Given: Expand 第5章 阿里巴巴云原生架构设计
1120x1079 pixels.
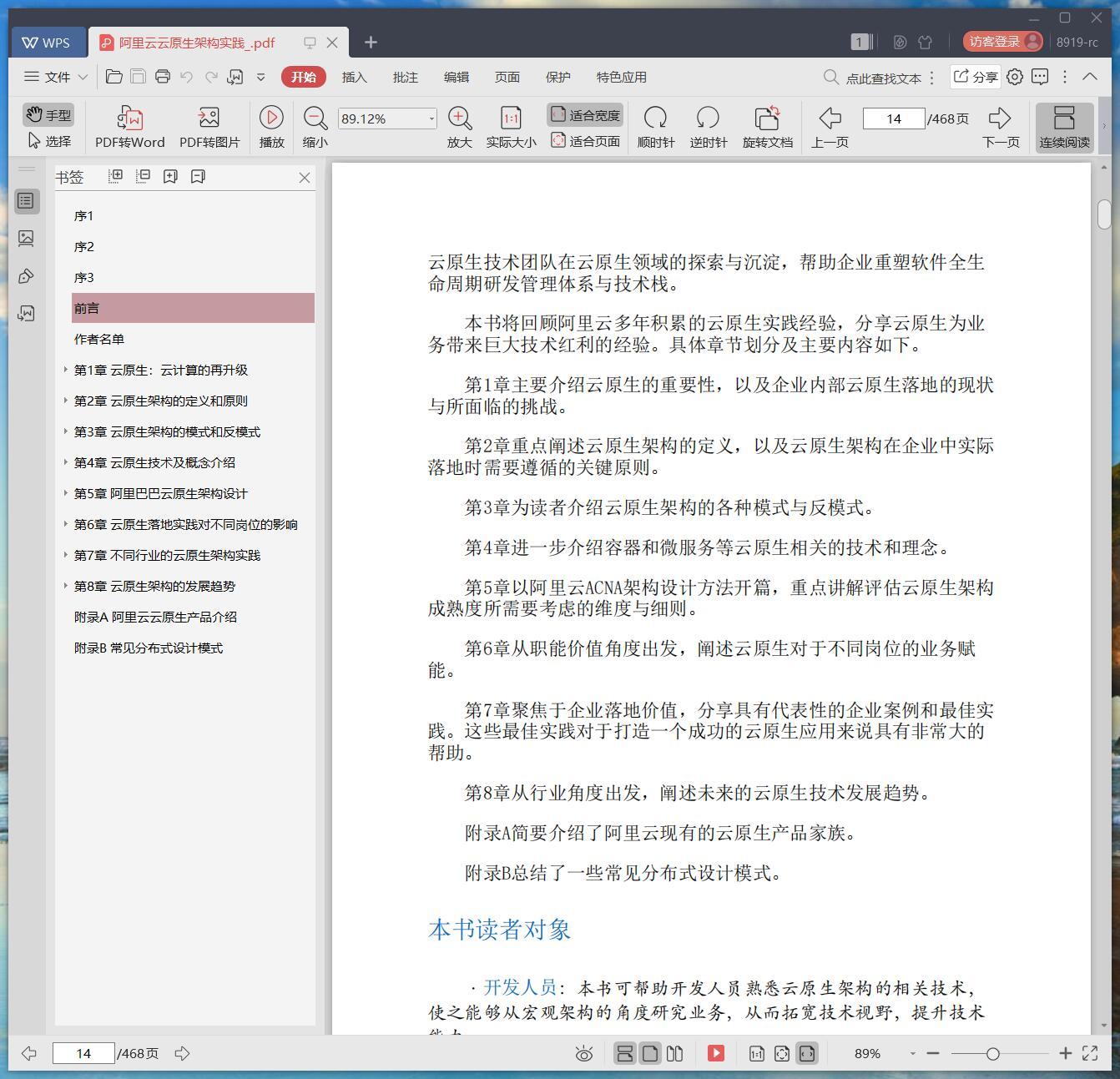Looking at the screenshot, I should click(66, 492).
